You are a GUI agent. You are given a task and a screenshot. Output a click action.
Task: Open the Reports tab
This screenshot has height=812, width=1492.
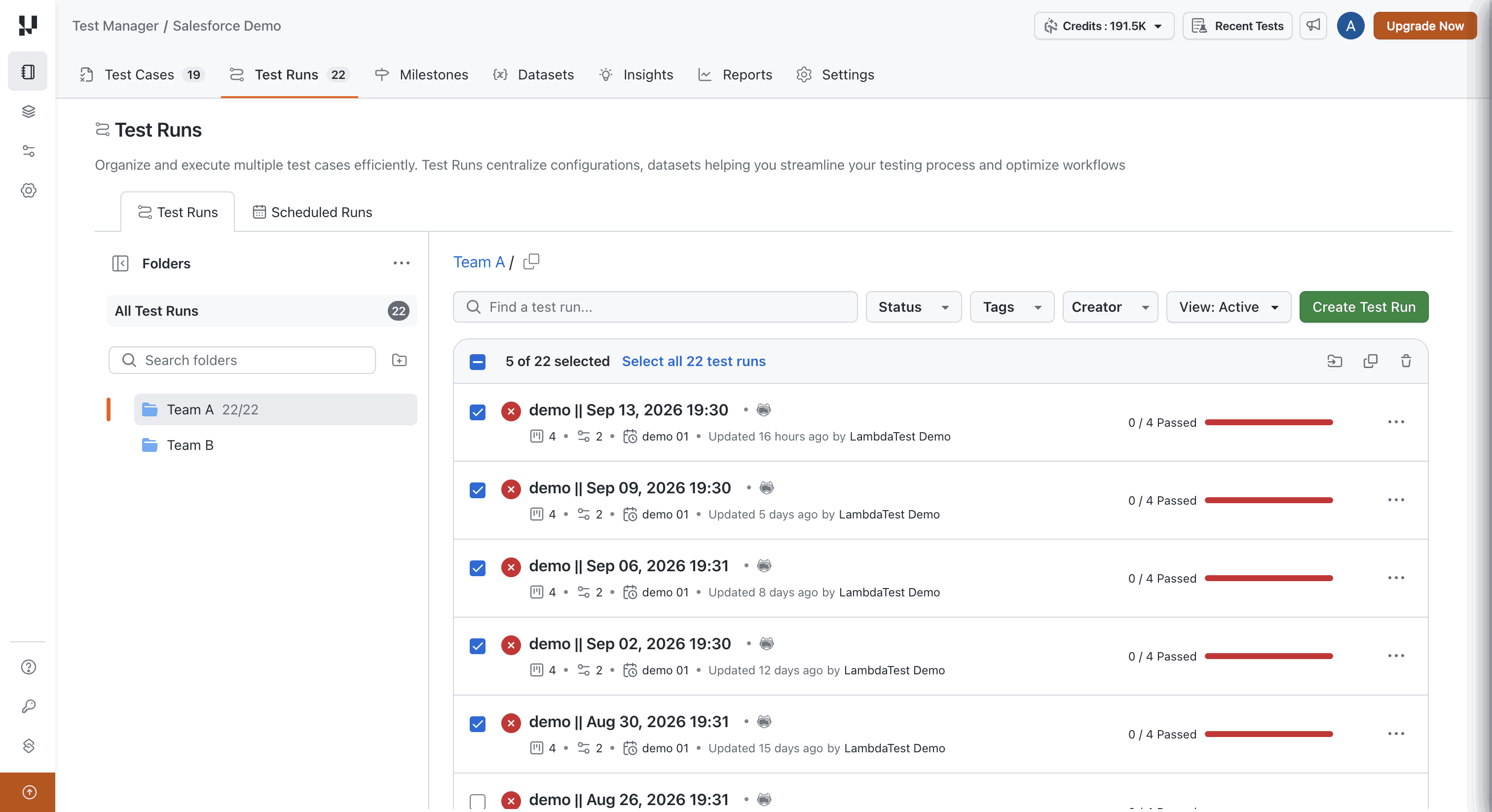click(735, 74)
